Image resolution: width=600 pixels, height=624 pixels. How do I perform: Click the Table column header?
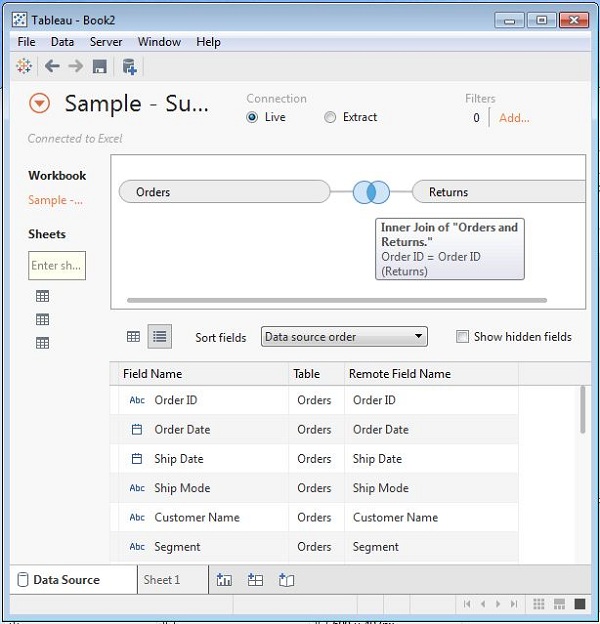tap(316, 374)
